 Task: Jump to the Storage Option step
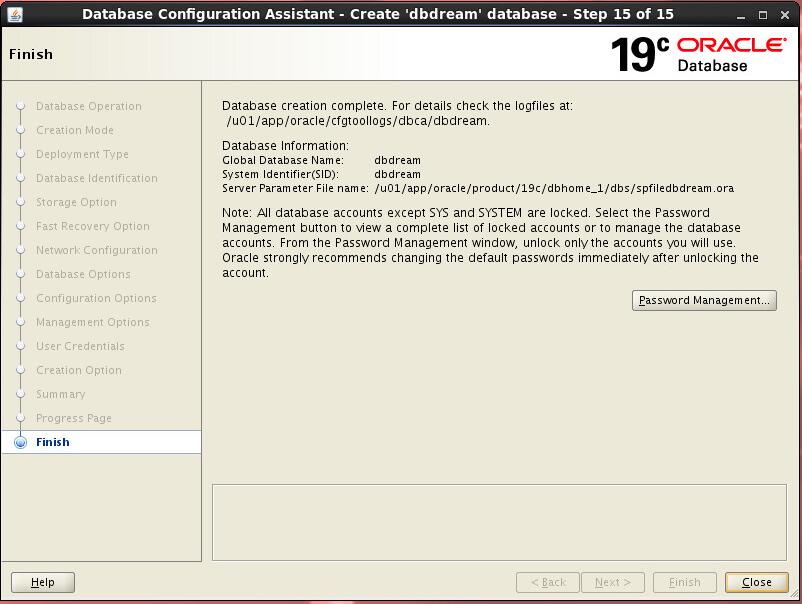[76, 202]
